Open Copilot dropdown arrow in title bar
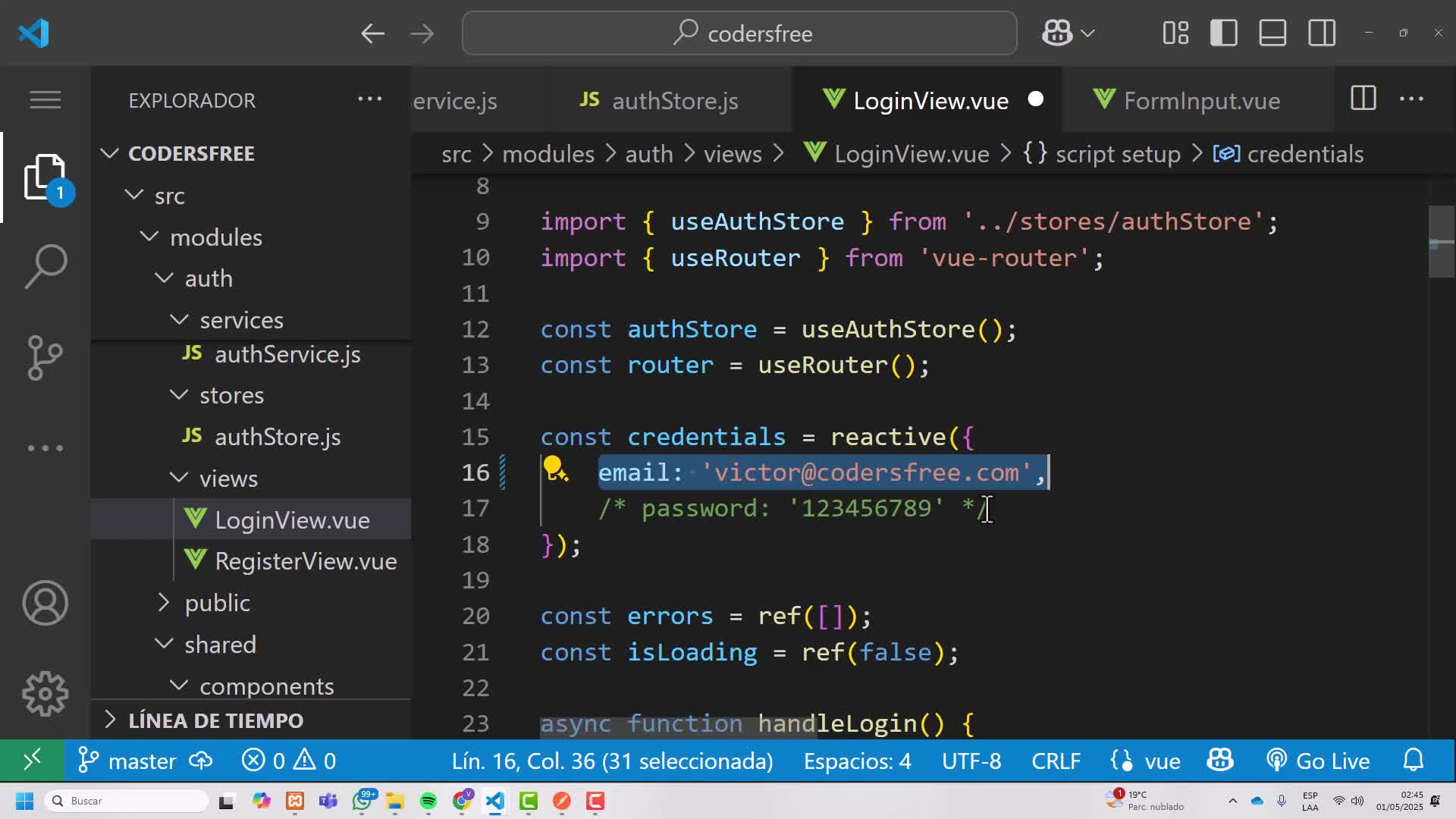1456x819 pixels. pos(1087,33)
